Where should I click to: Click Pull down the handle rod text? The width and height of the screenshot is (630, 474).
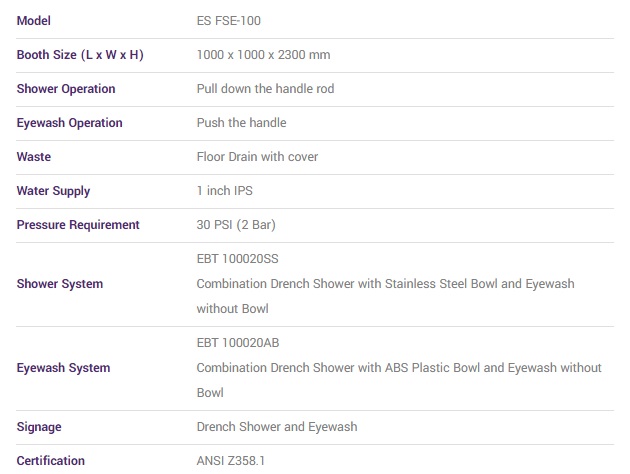point(266,88)
